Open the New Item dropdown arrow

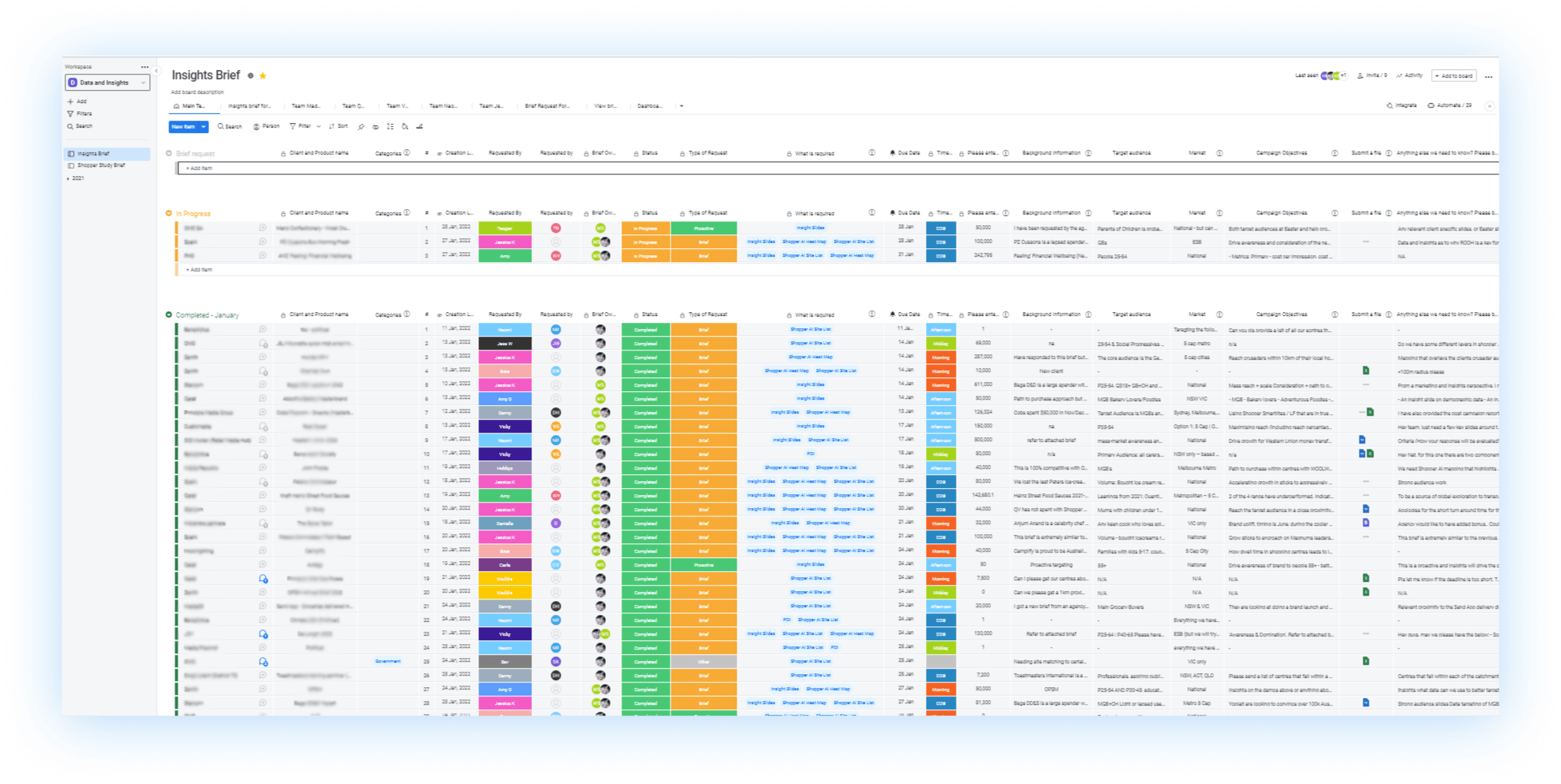pyautogui.click(x=204, y=127)
